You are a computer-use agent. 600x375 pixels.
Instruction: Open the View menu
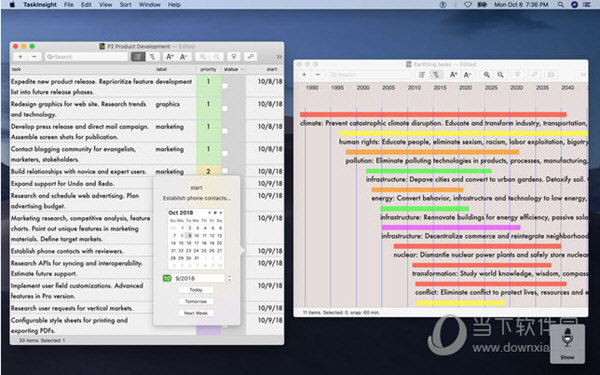[x=106, y=5]
